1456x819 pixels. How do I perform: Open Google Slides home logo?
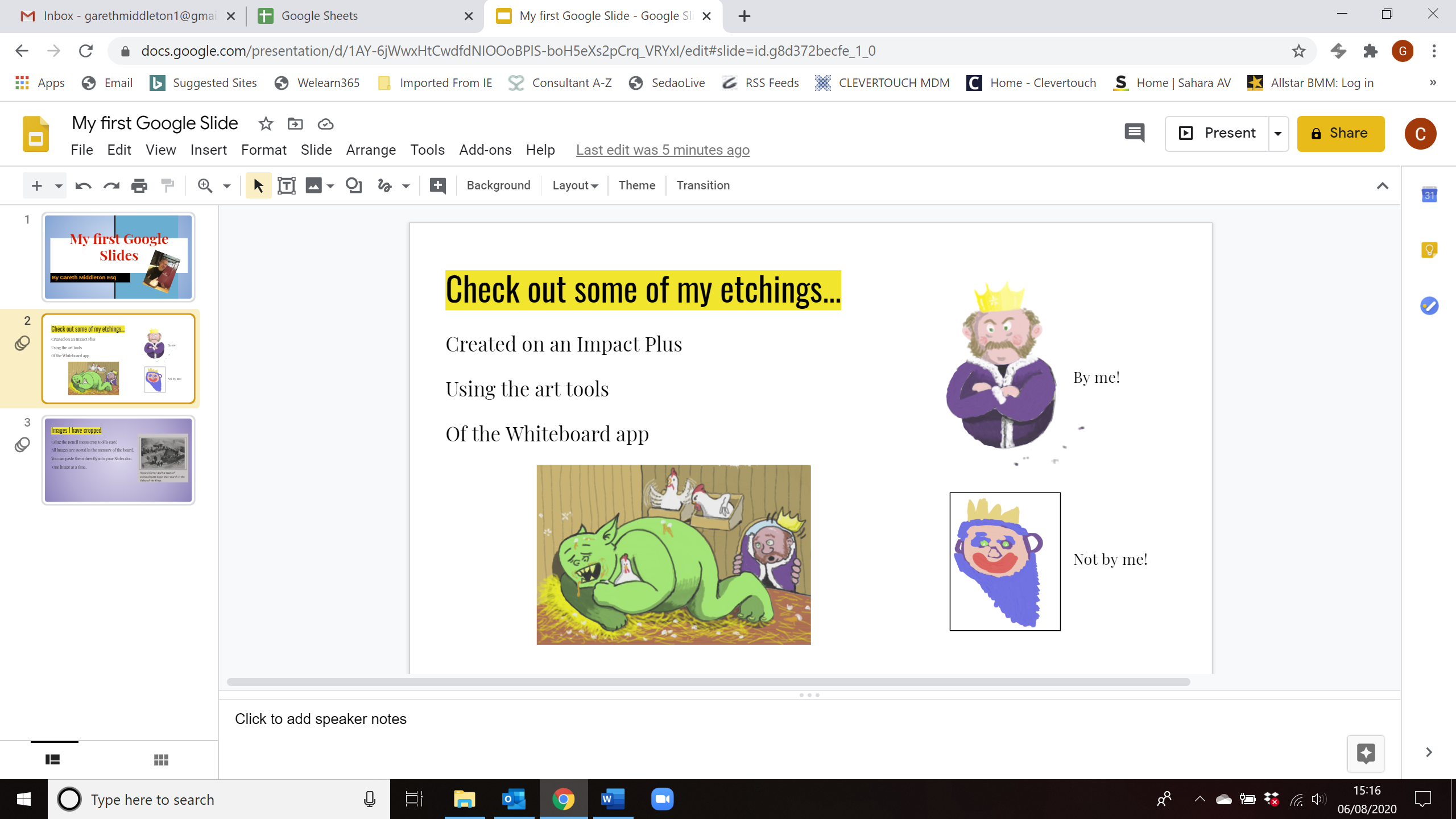(36, 134)
